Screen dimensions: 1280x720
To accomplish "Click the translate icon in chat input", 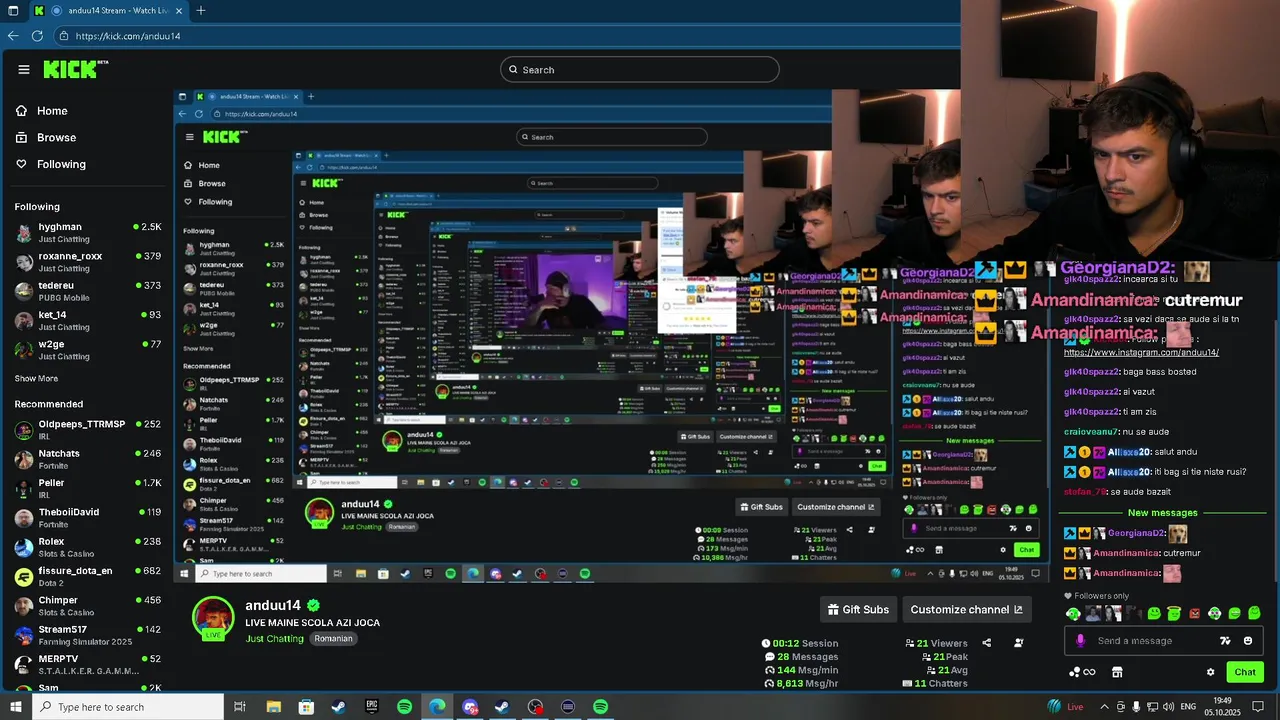I will [x=1225, y=641].
